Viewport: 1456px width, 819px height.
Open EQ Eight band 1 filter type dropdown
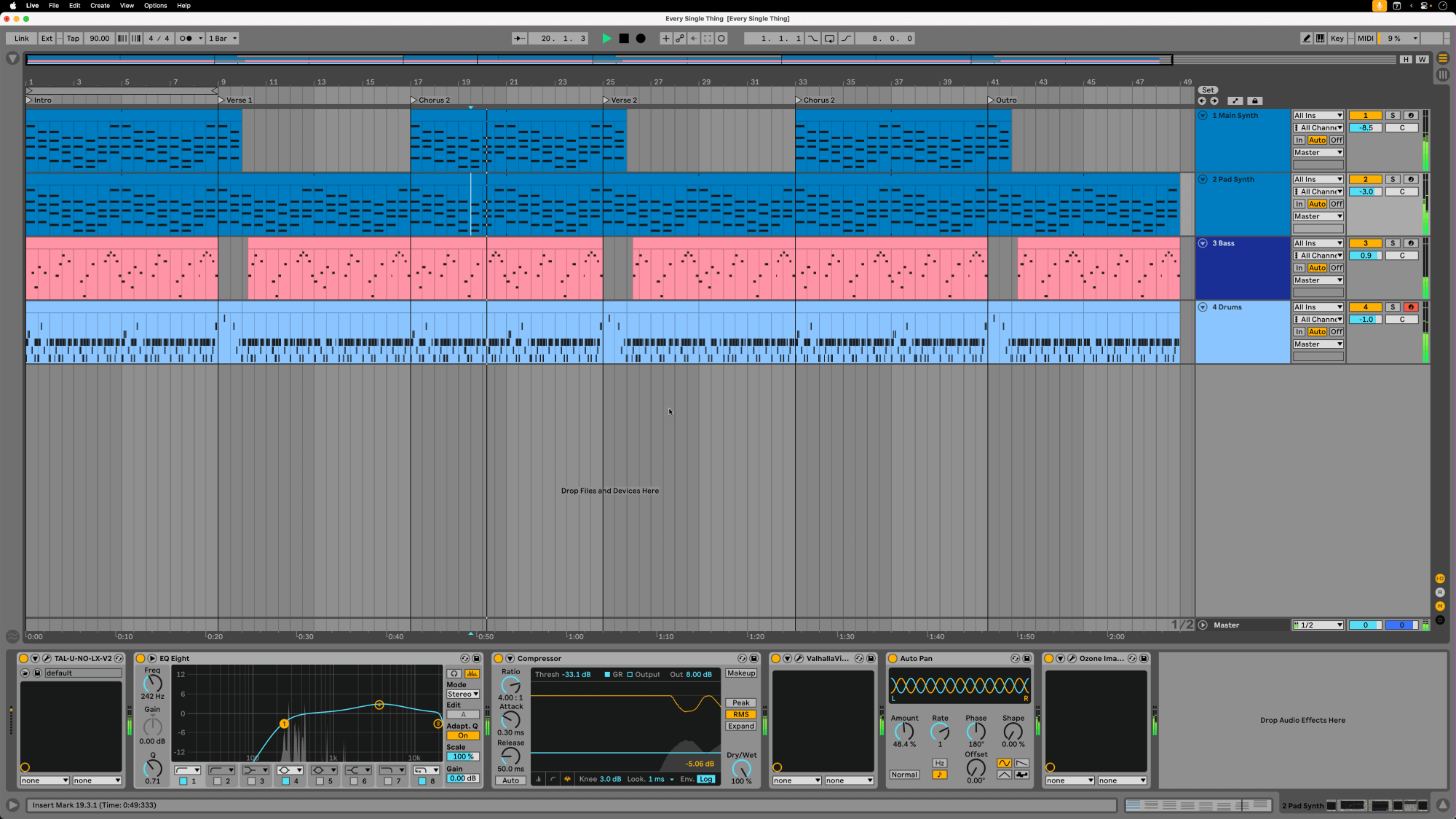point(187,770)
